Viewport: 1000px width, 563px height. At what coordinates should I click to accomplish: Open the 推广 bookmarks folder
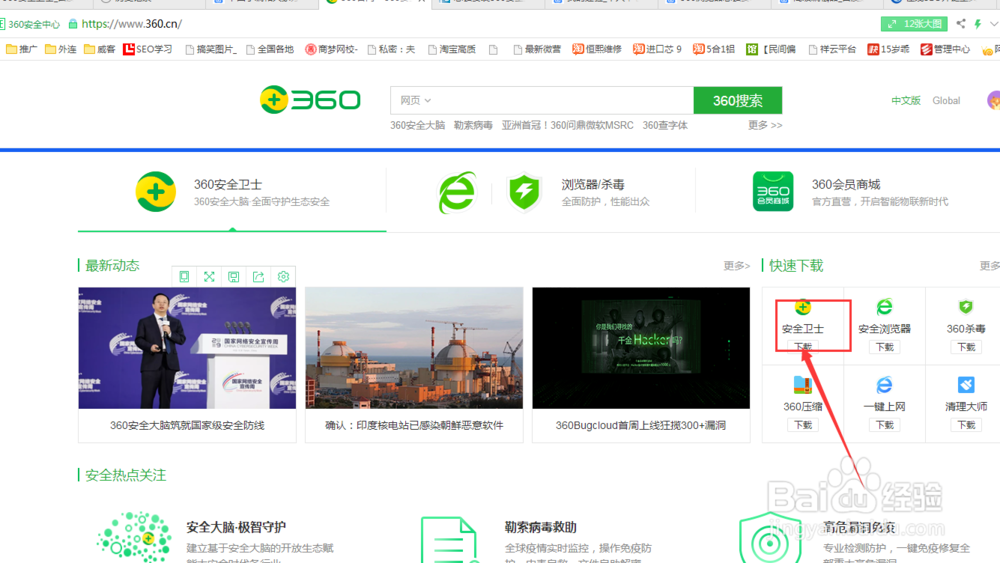coord(22,49)
